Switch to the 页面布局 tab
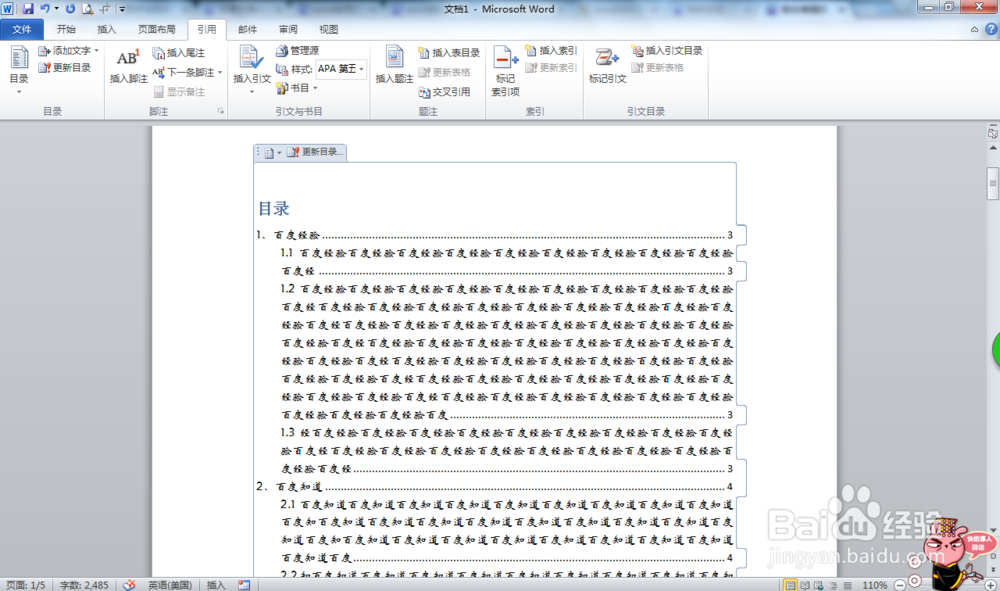This screenshot has width=1000, height=591. click(x=156, y=29)
